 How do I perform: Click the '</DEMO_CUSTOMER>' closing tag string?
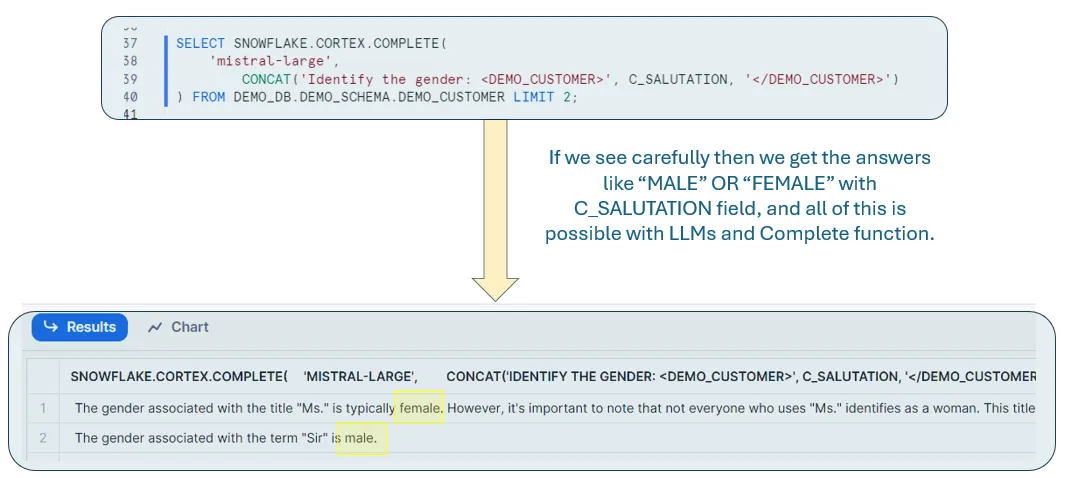point(821,79)
